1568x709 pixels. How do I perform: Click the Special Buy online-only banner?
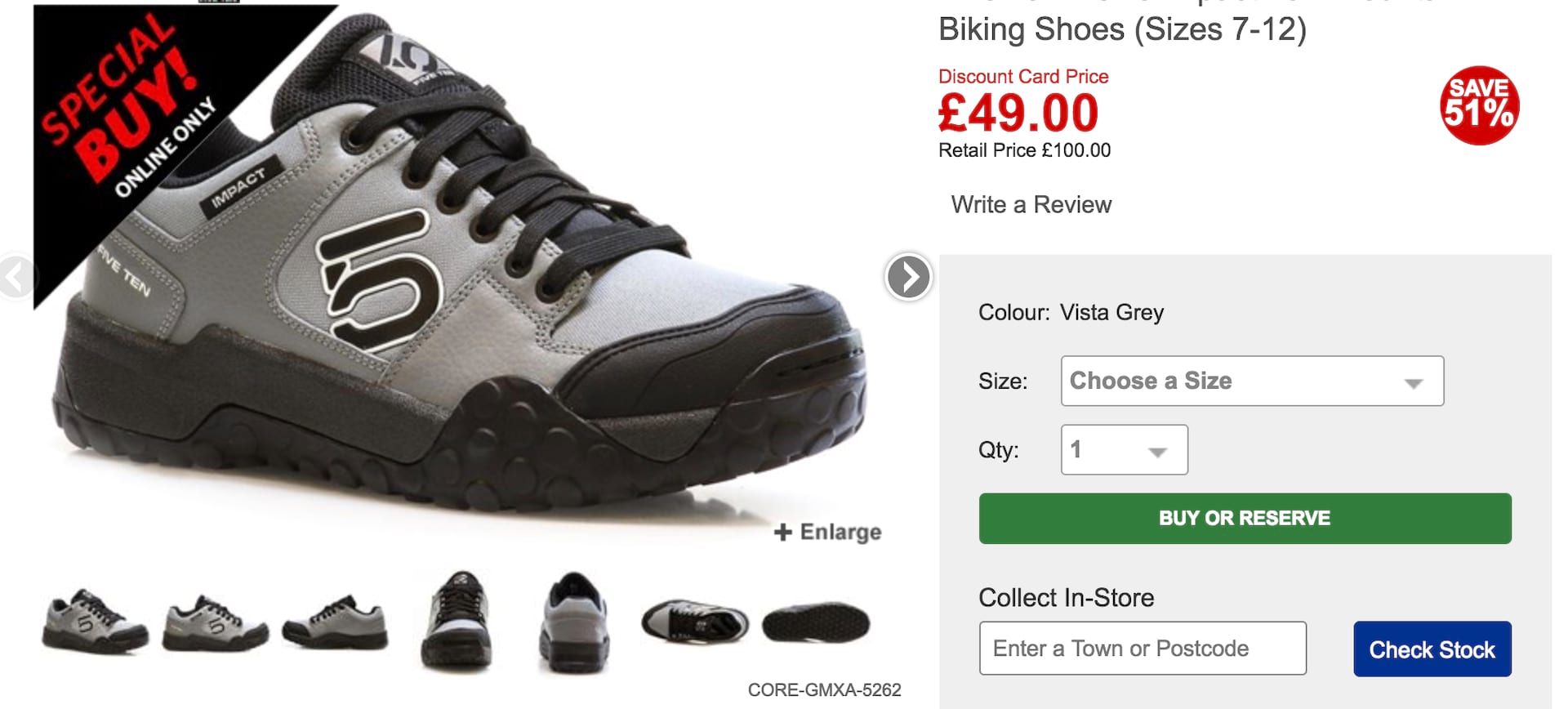click(x=131, y=114)
